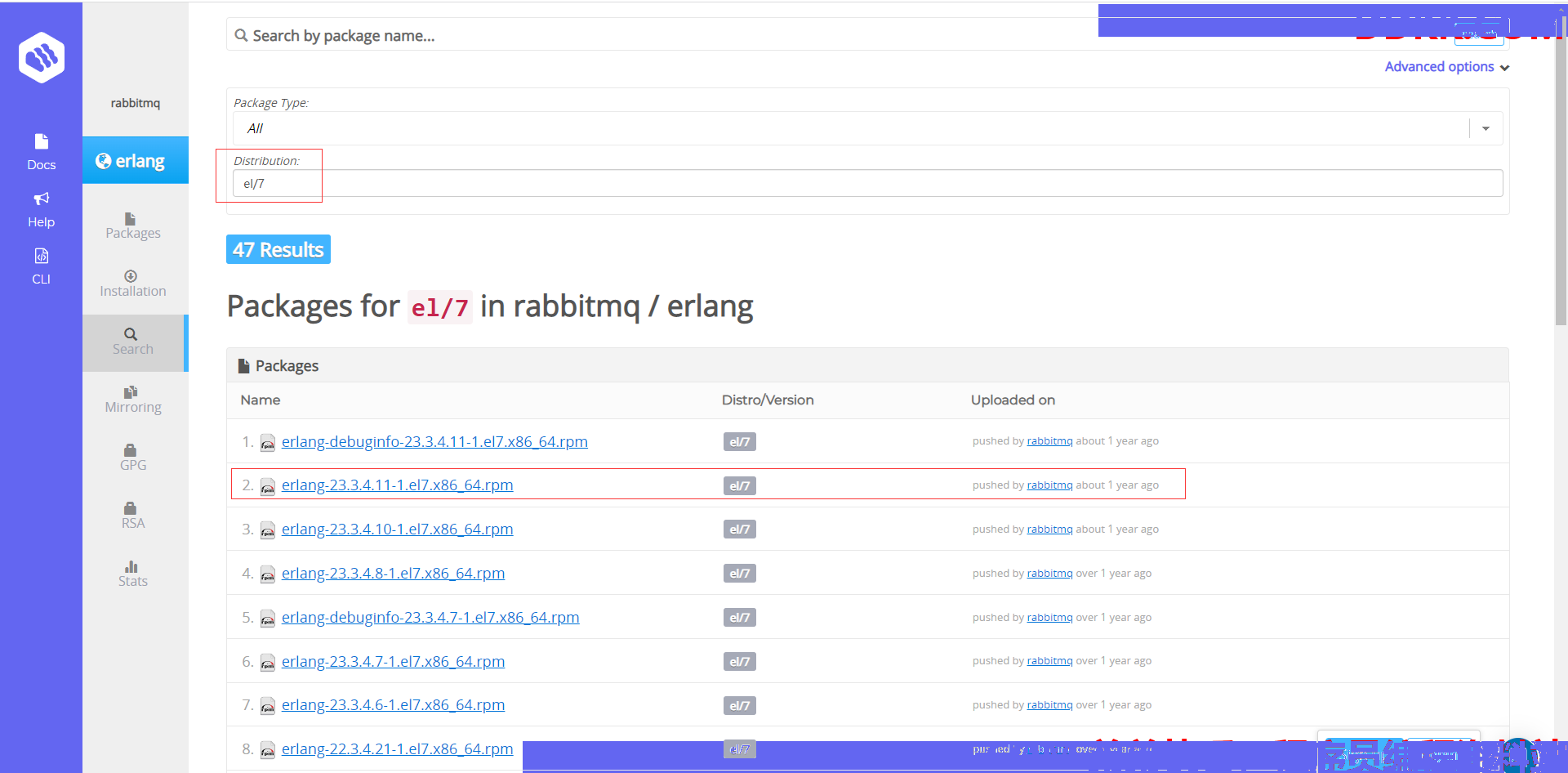Screen dimensions: 1568x773
Task: Click the Distribution input field
Action: [868, 183]
